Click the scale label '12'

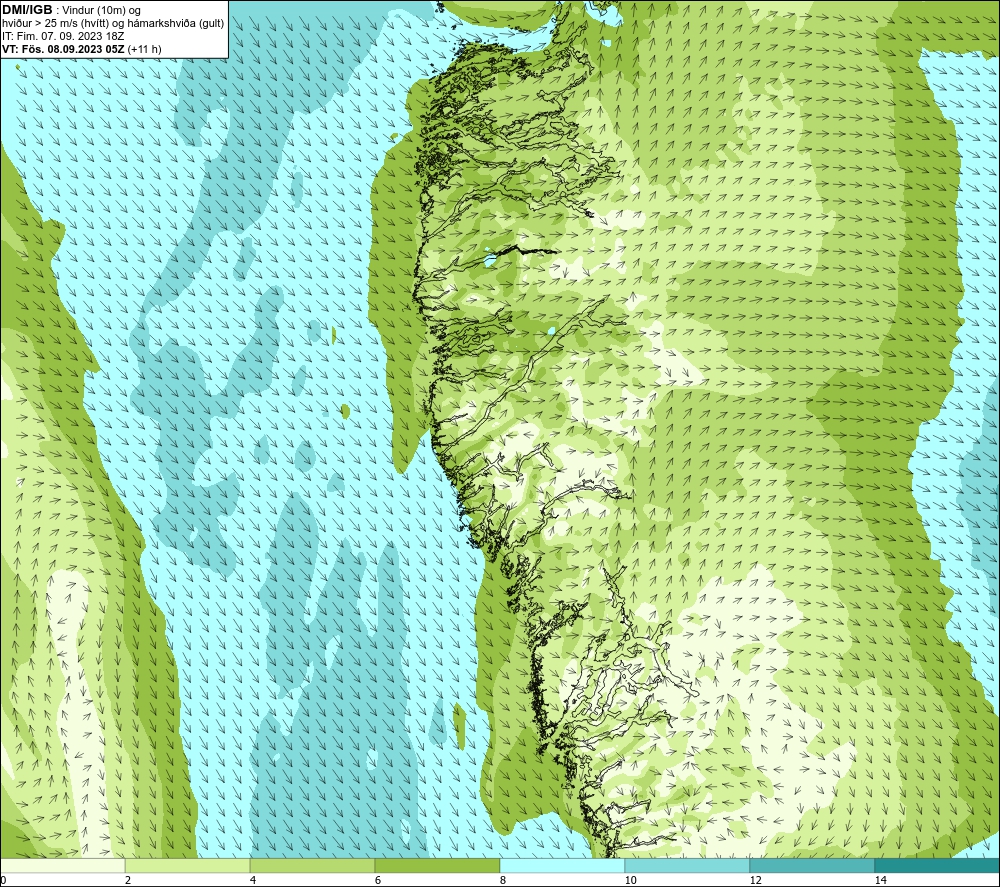coord(755,880)
